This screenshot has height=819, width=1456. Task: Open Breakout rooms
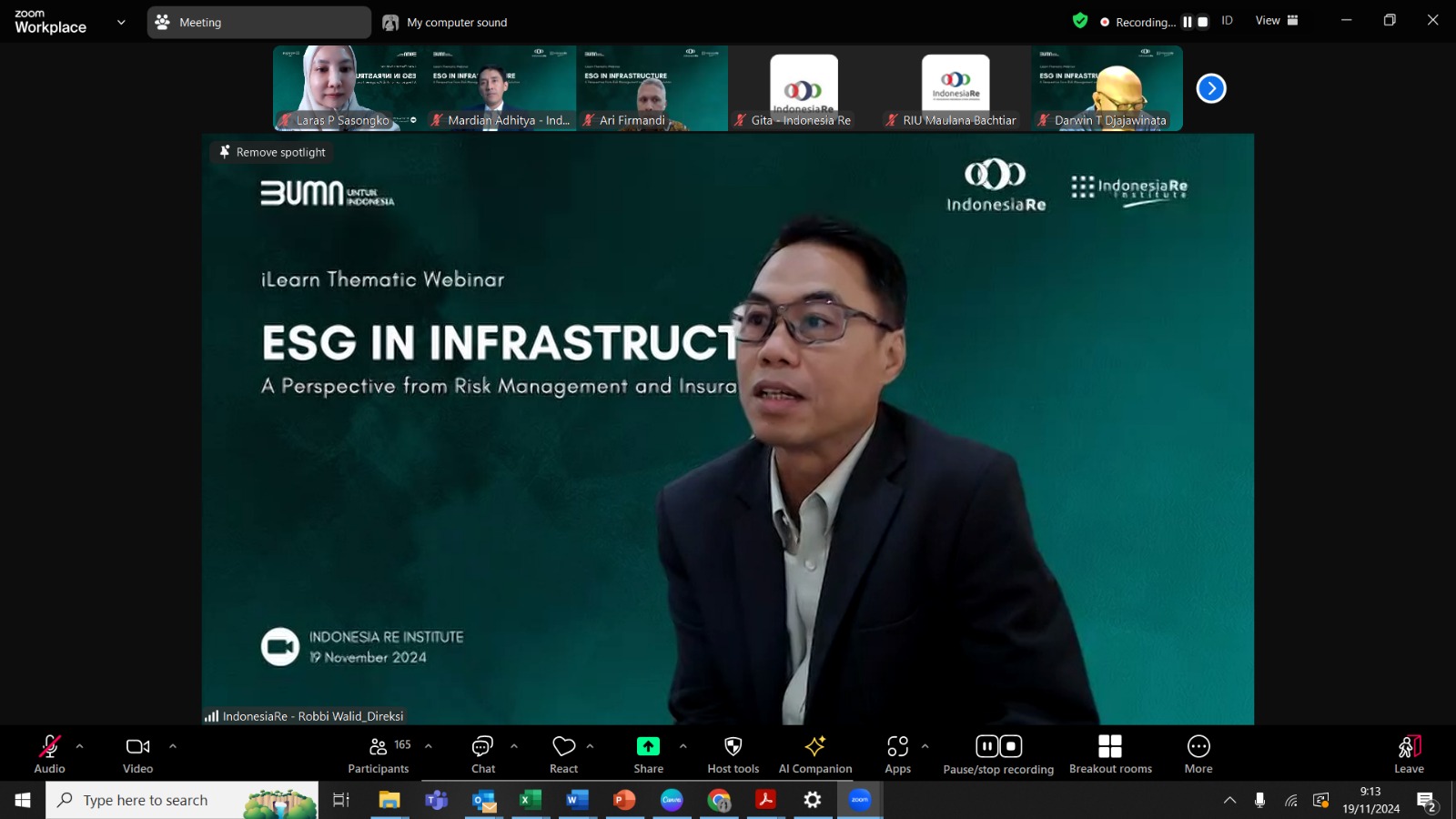coord(1110,754)
